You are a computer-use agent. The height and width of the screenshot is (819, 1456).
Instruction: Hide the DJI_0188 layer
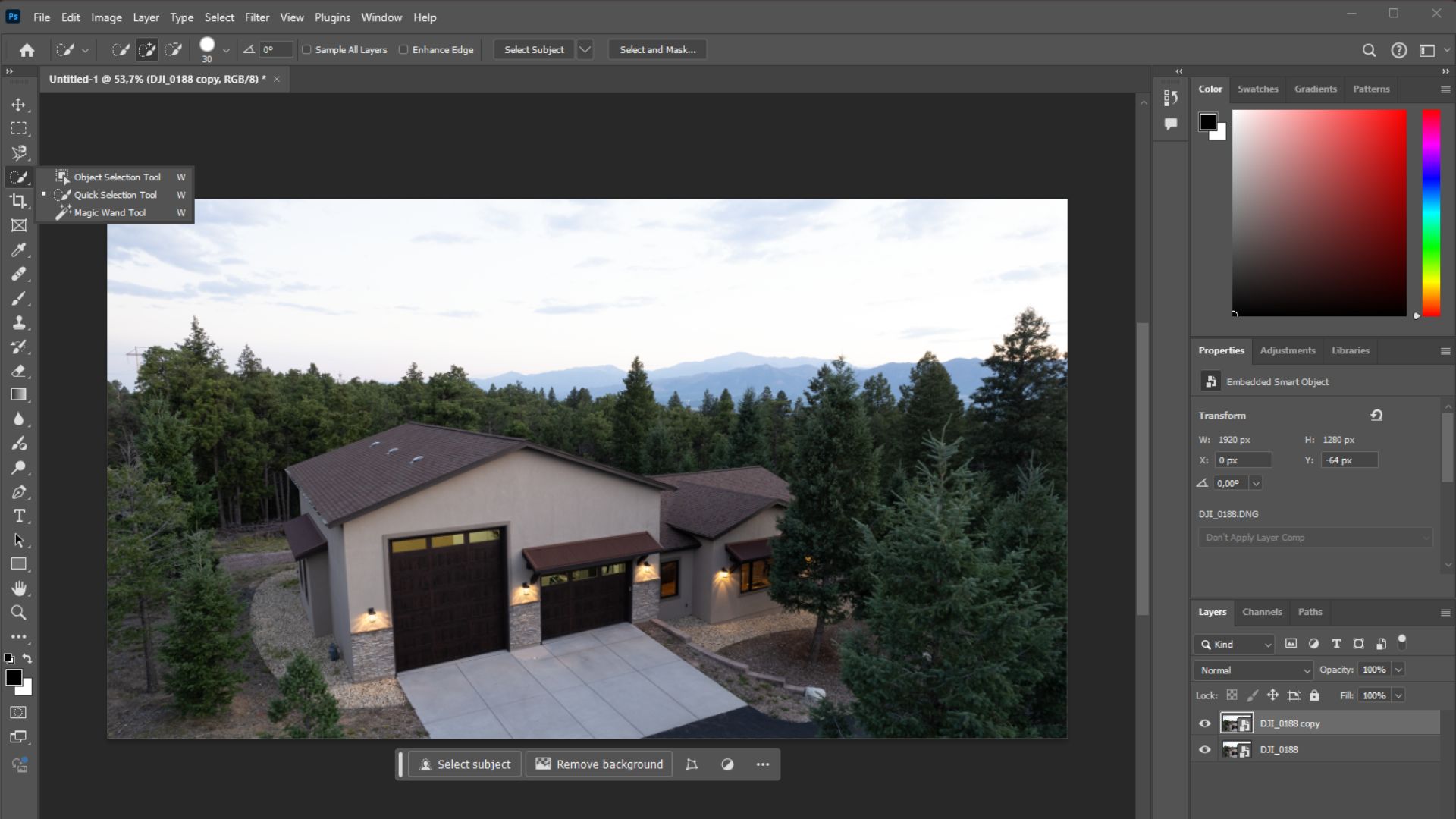(x=1205, y=749)
